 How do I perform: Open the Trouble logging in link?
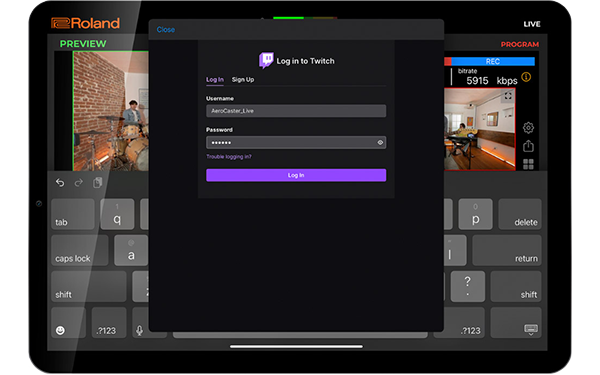click(229, 157)
